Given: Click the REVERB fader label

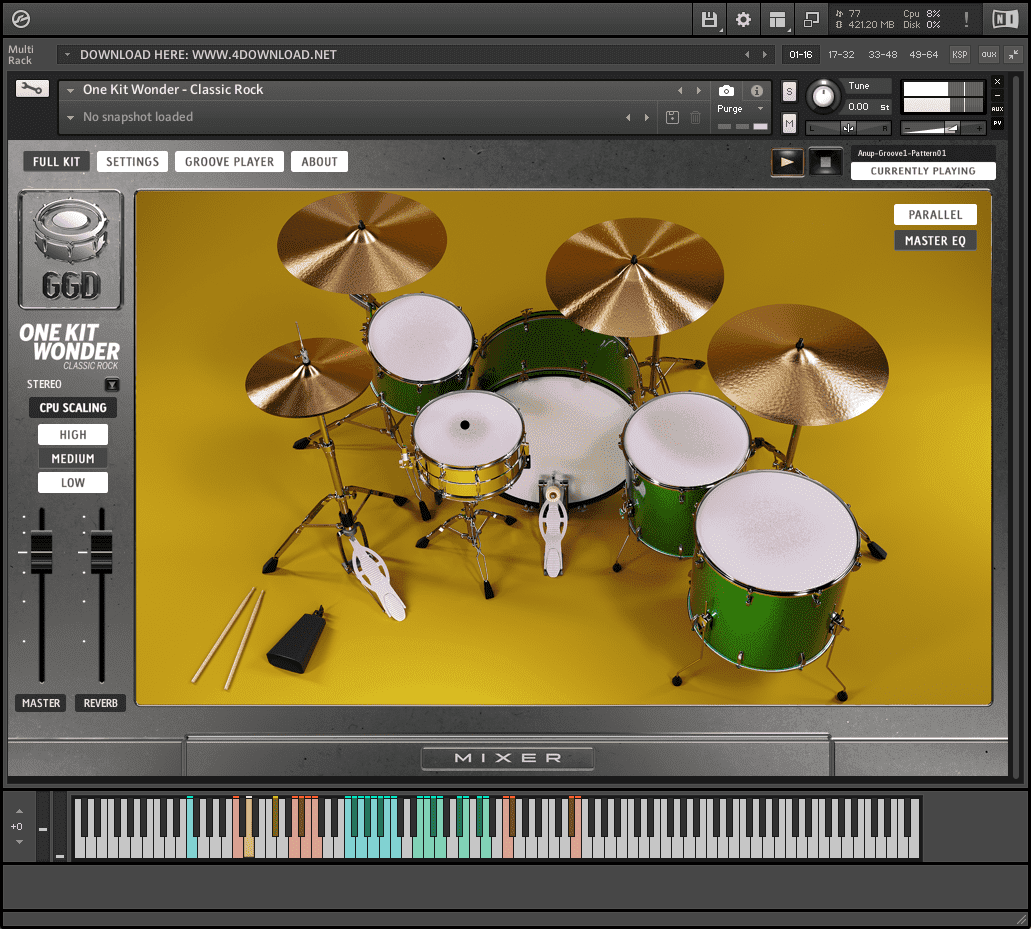Looking at the screenshot, I should 100,703.
